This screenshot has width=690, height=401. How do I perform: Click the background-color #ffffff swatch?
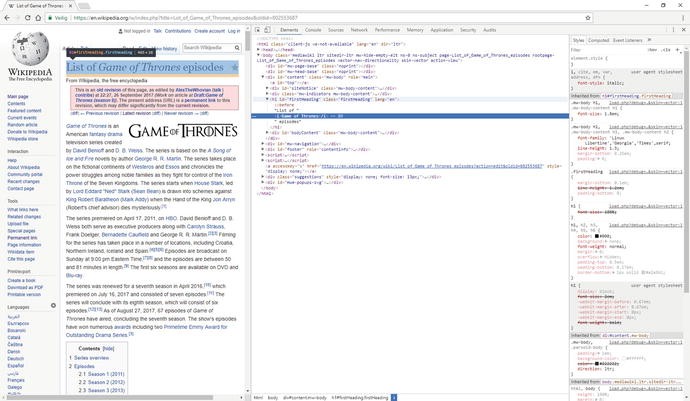pos(622,358)
